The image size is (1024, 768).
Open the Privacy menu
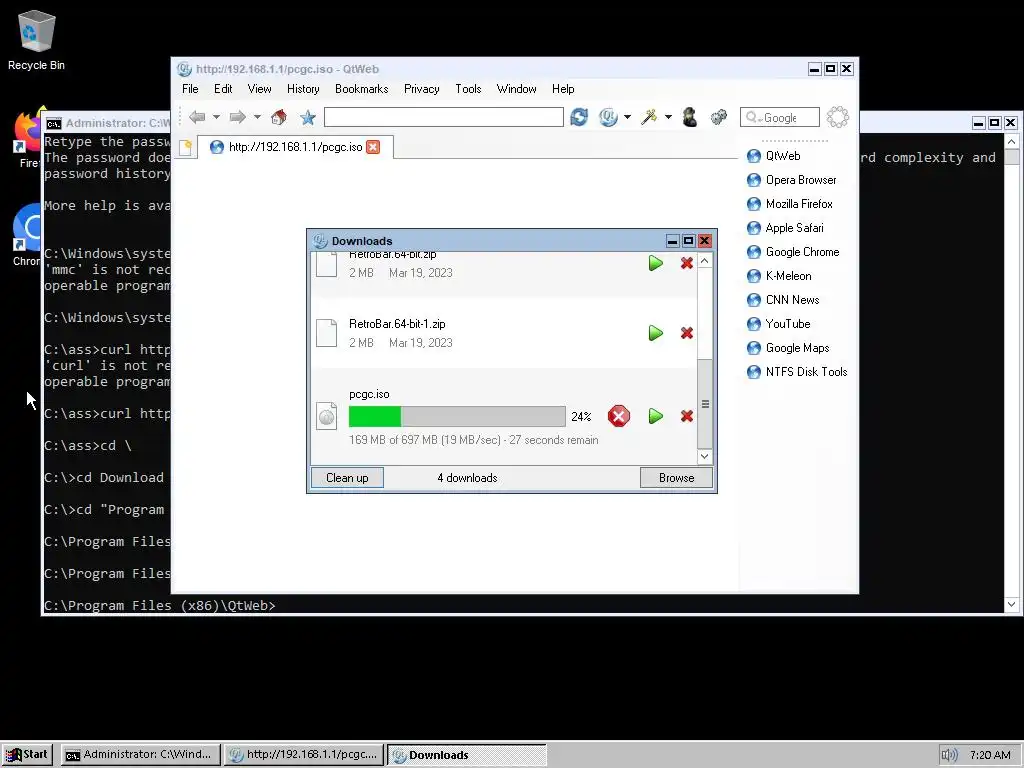coord(421,89)
